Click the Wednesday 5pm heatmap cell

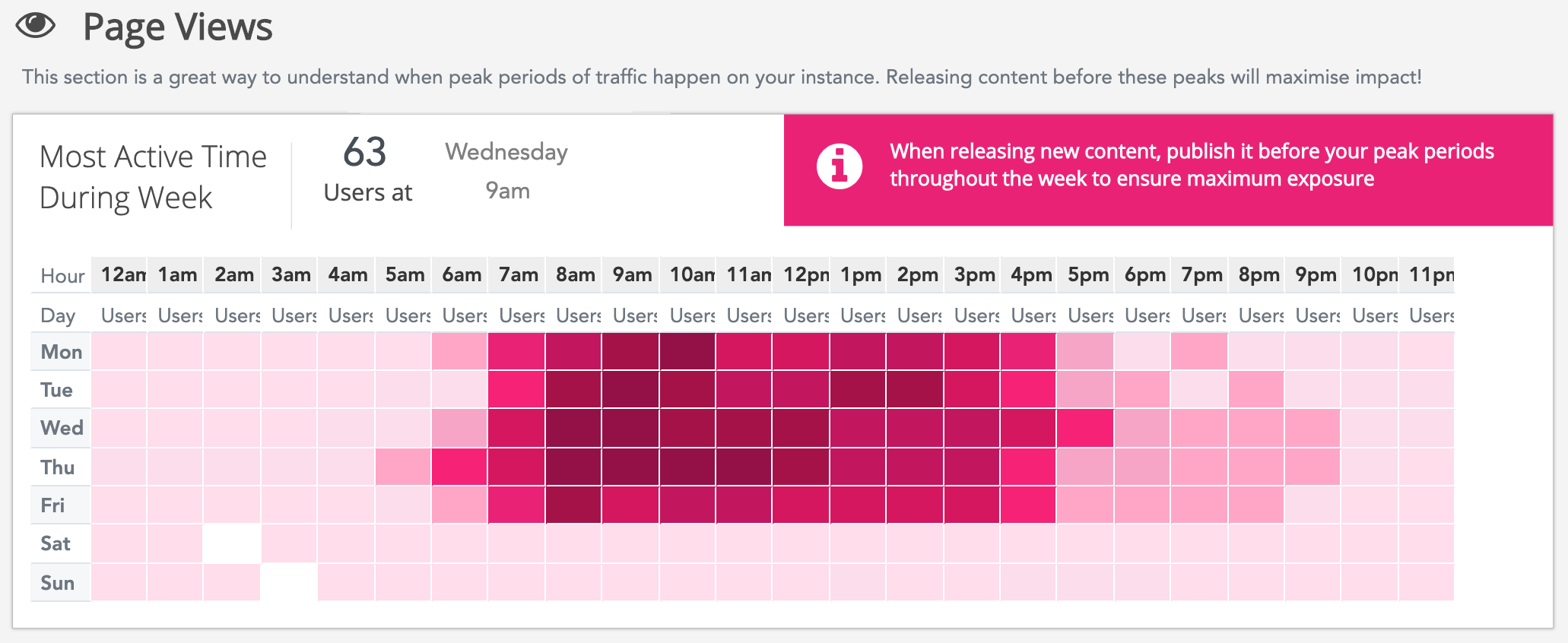coord(1086,428)
